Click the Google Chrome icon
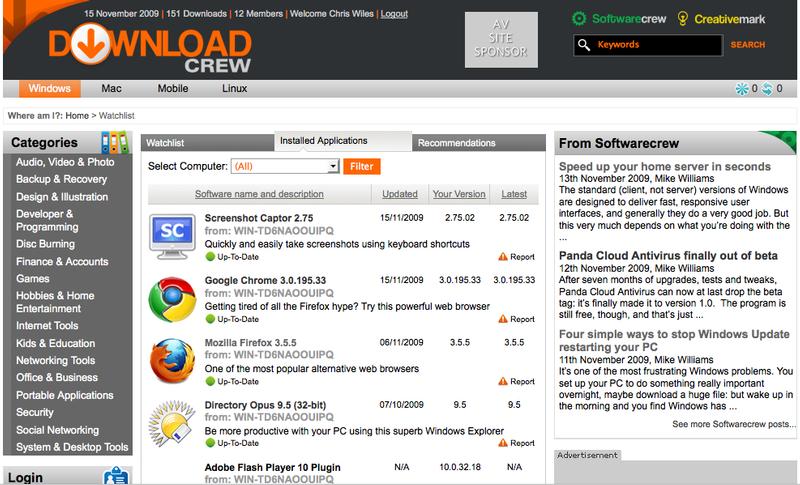This screenshot has height=485, width=800. [x=172, y=299]
